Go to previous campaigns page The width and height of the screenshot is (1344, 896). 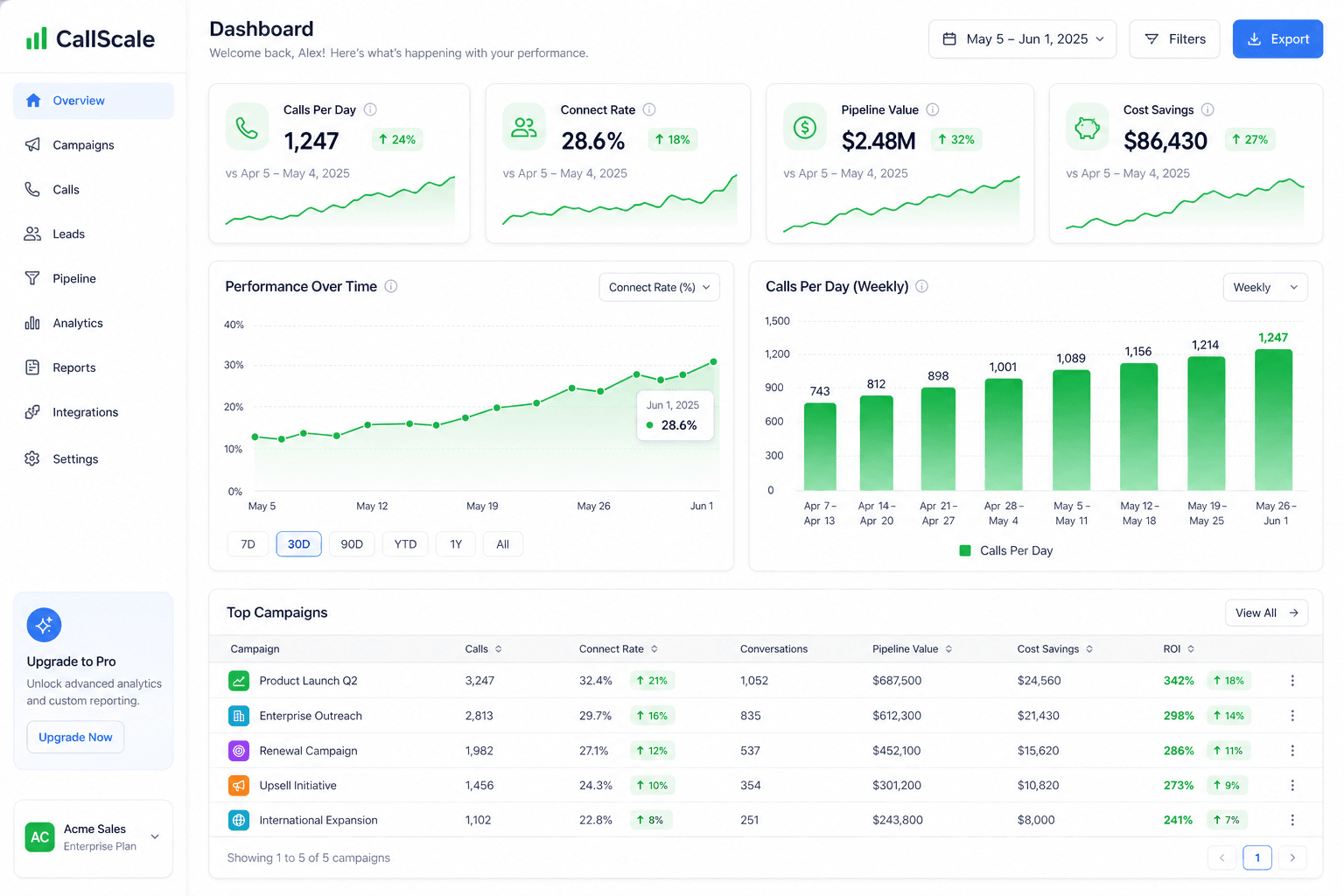[1222, 858]
